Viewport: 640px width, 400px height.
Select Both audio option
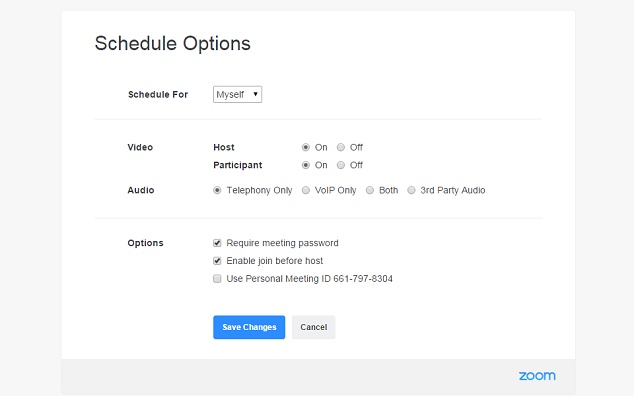(x=370, y=190)
